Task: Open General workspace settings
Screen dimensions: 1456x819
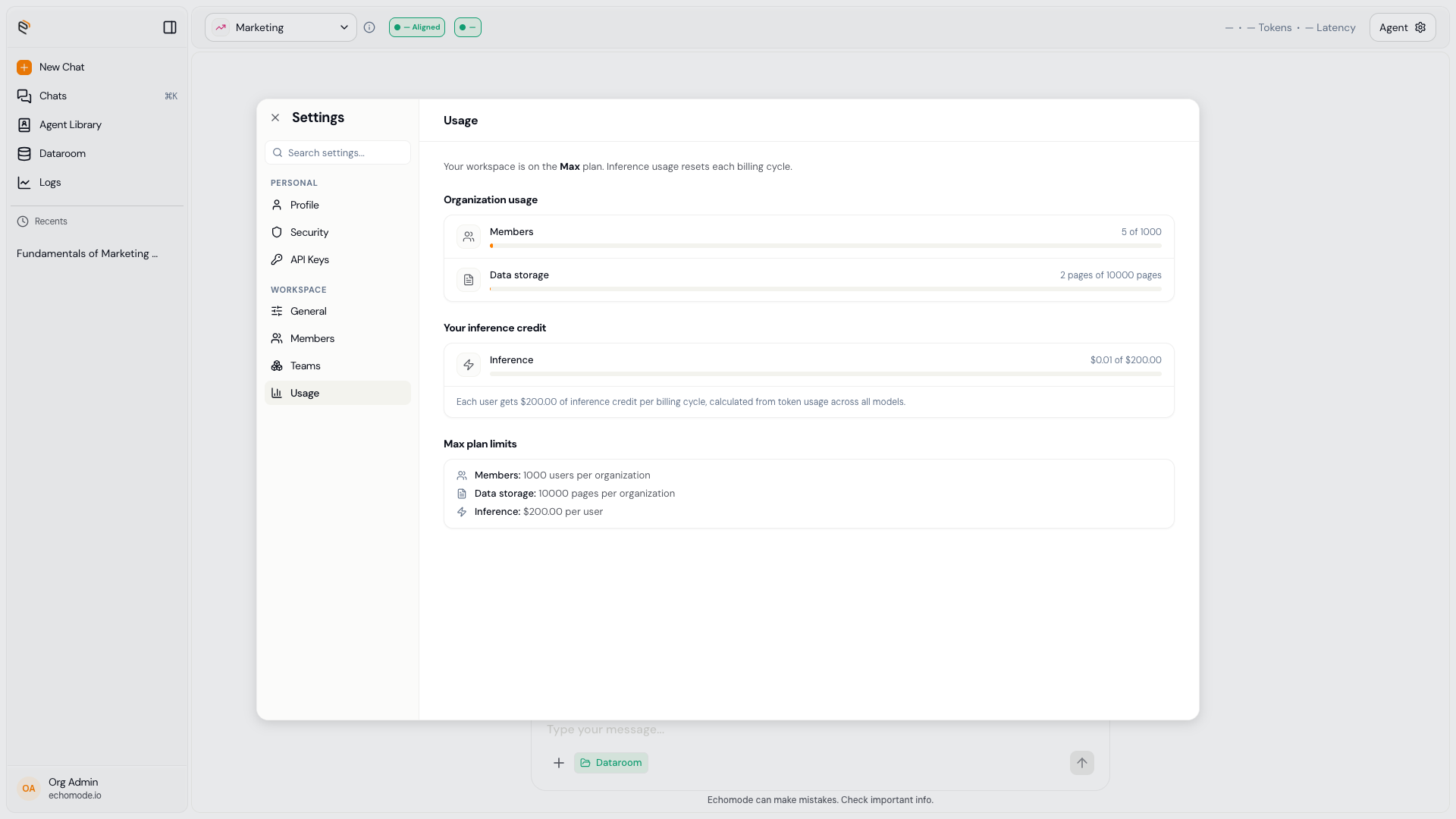Action: click(337, 312)
